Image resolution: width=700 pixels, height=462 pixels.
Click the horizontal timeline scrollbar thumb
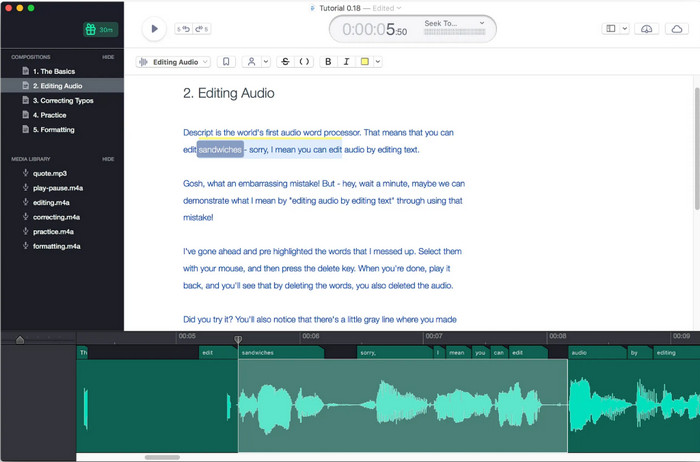[x=162, y=457]
